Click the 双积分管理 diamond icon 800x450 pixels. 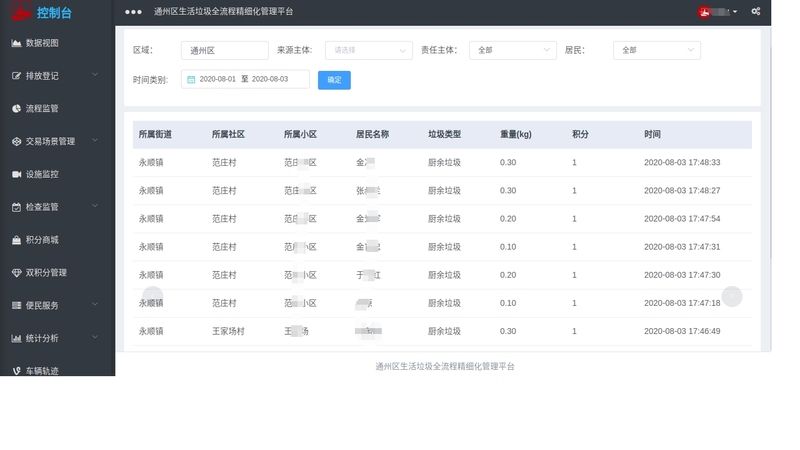[16, 272]
